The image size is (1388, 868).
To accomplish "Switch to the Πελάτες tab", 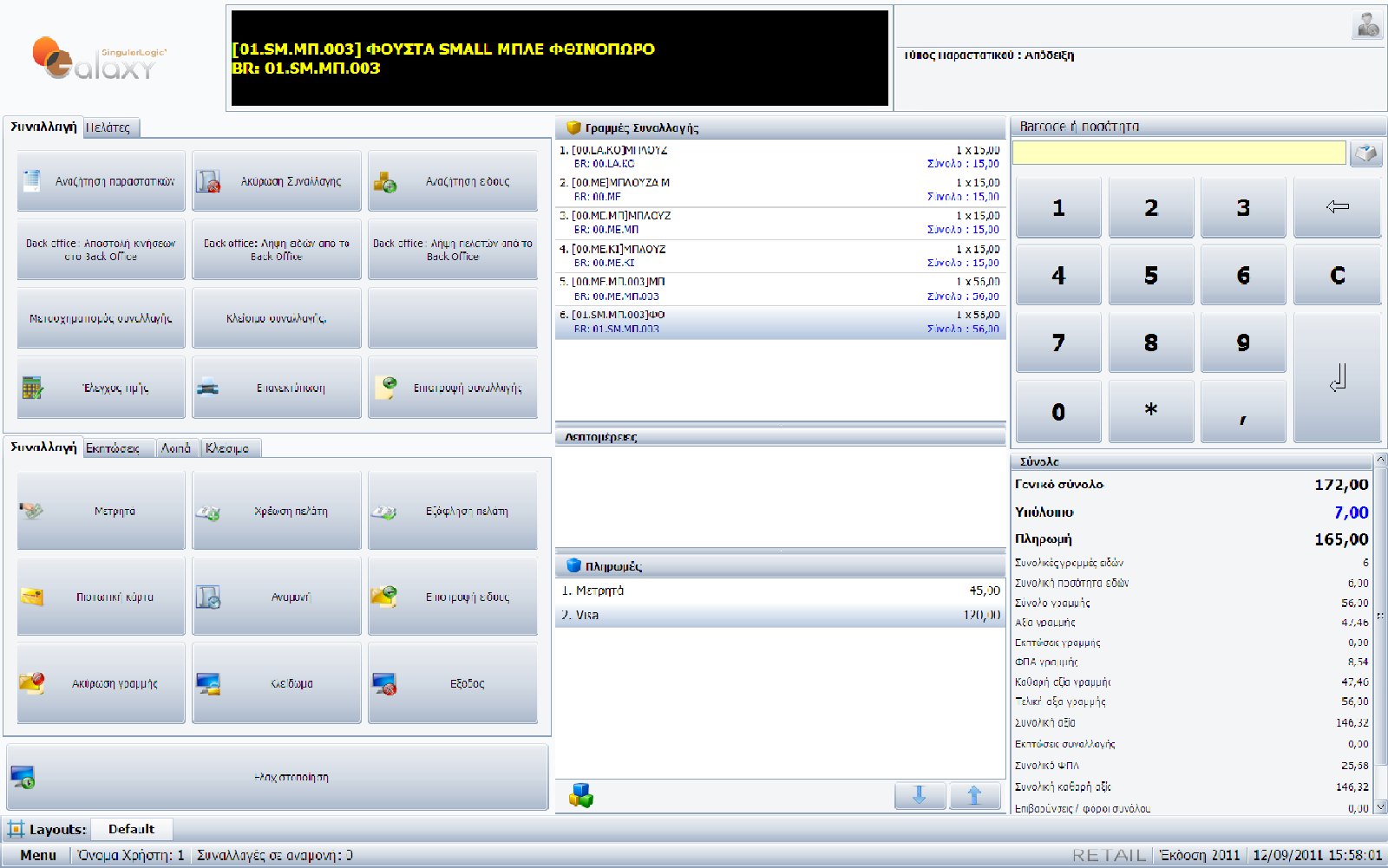I will (108, 127).
